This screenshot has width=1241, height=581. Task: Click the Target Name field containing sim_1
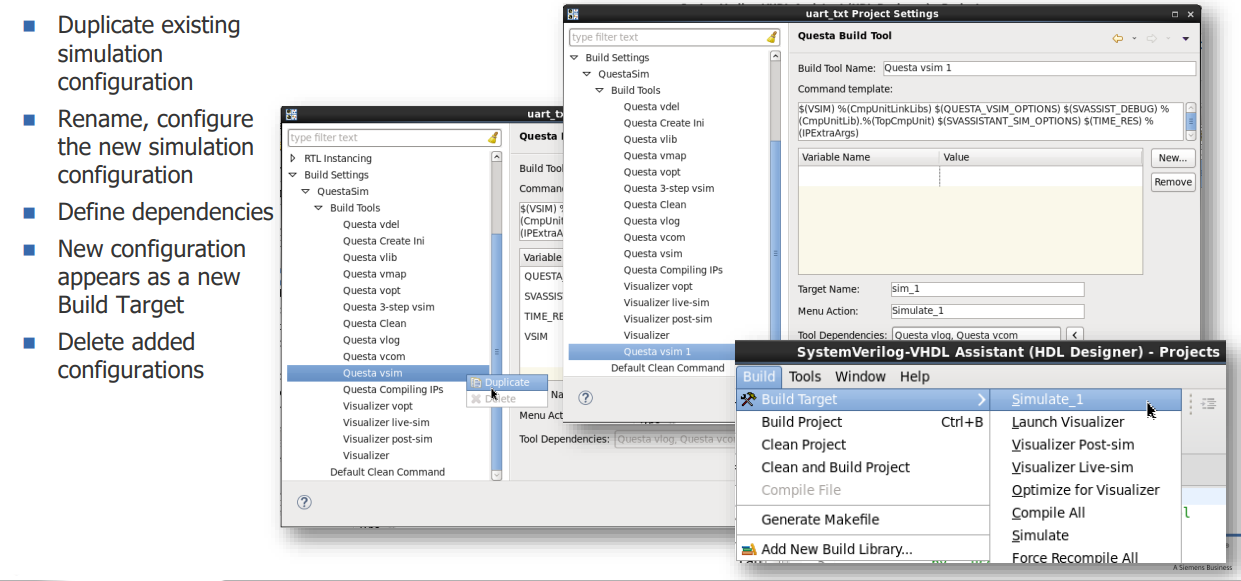986,289
